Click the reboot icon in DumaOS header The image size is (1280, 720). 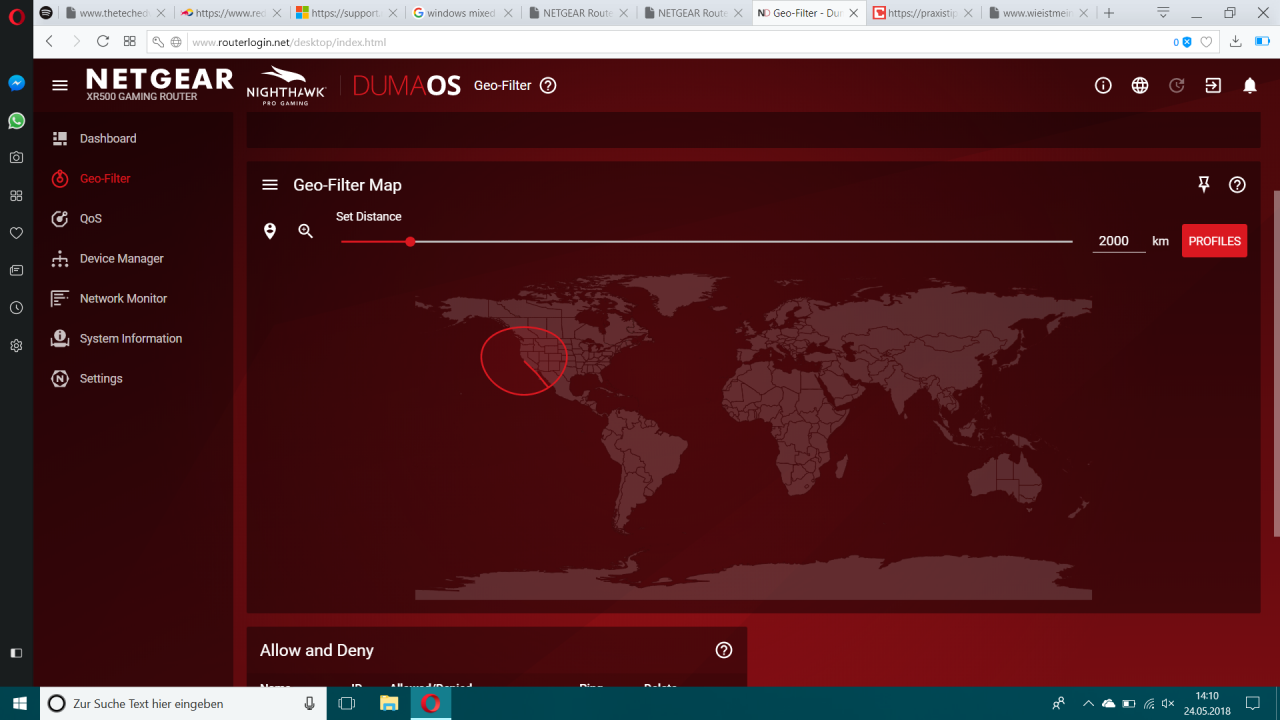point(1177,85)
